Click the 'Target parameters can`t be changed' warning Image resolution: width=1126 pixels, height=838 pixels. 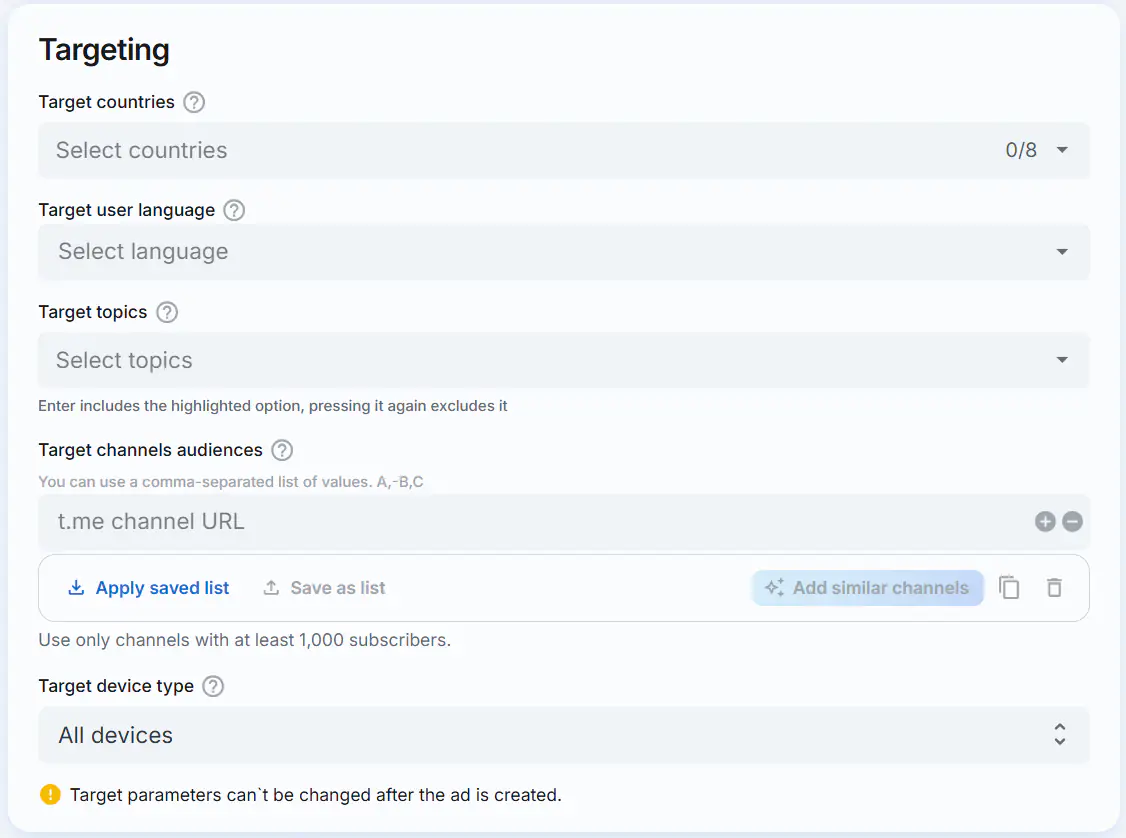tap(315, 795)
